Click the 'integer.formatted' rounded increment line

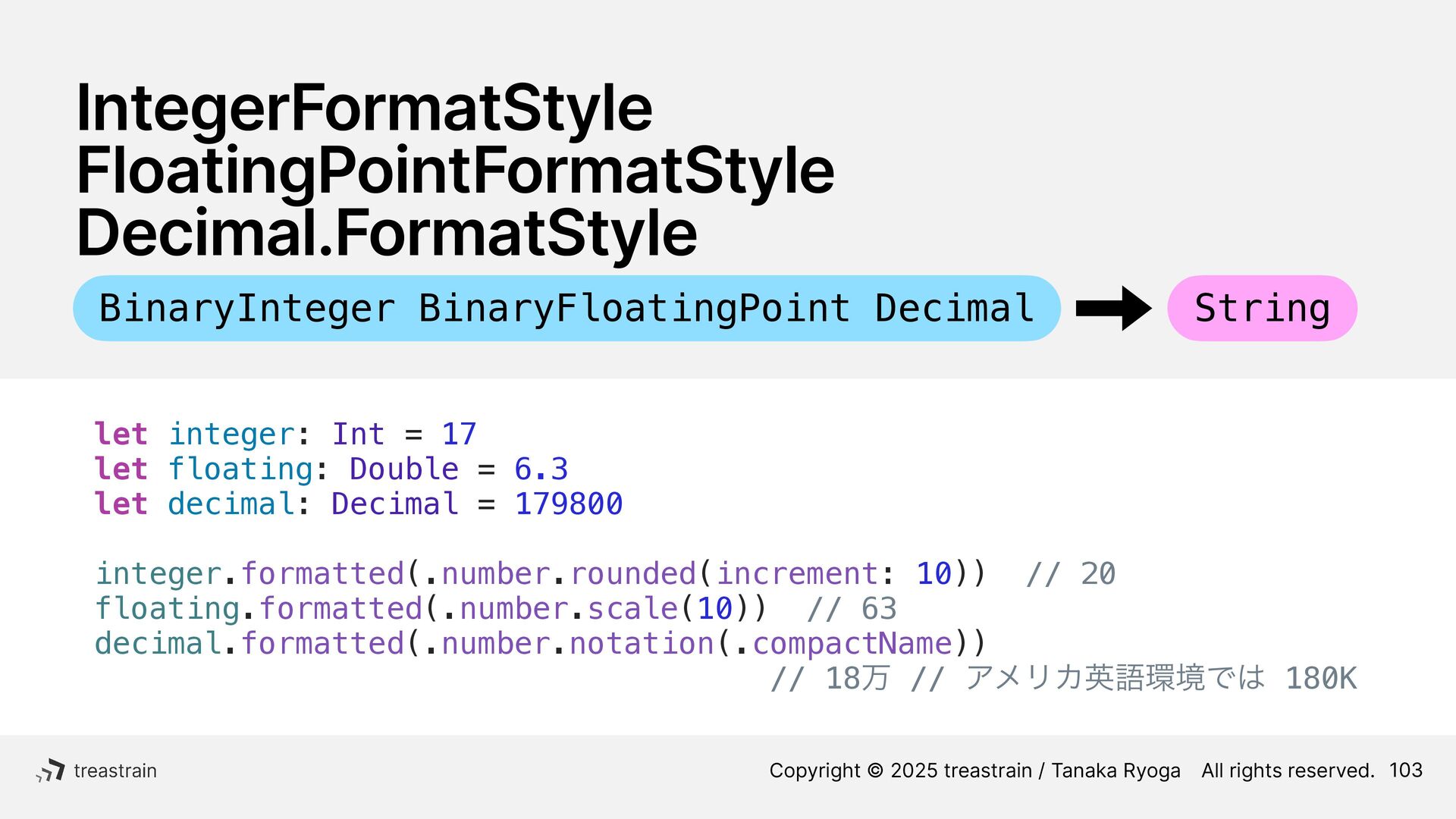pyautogui.click(x=605, y=574)
